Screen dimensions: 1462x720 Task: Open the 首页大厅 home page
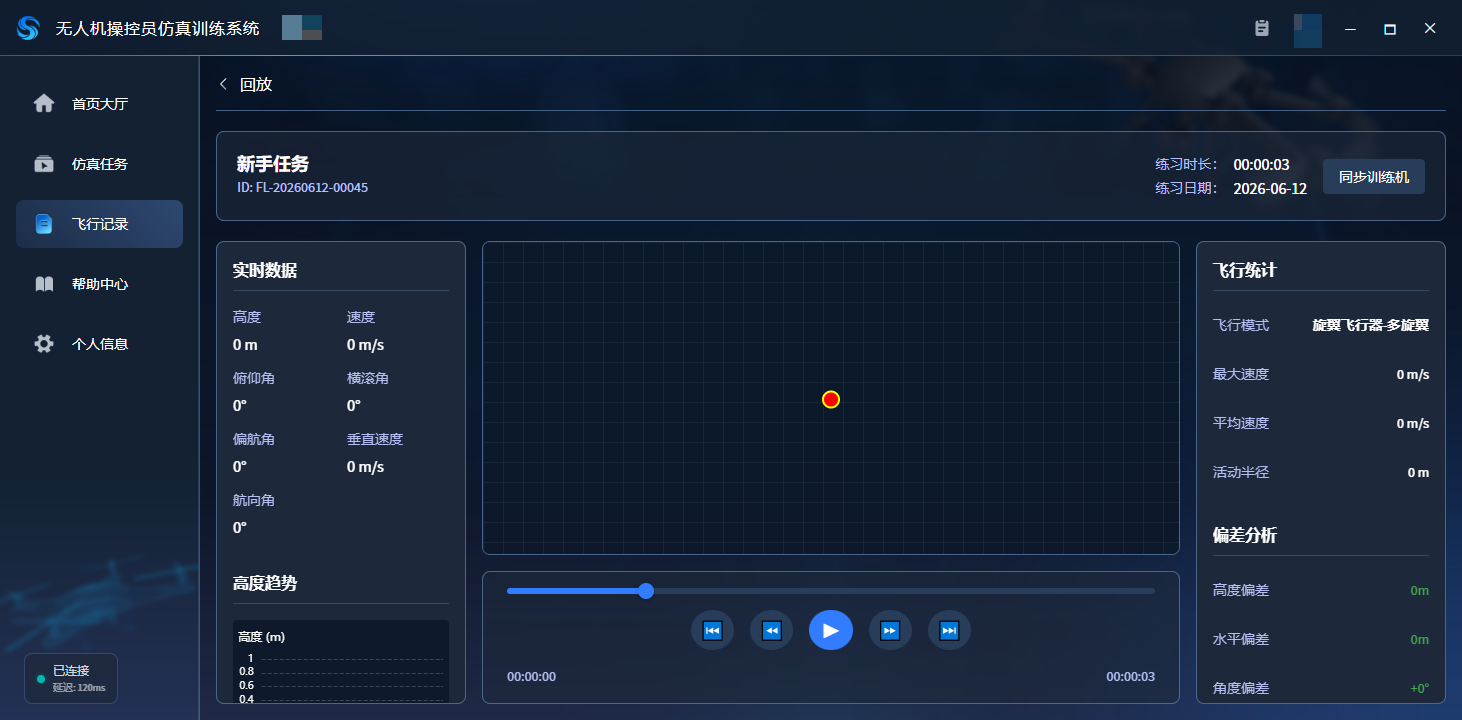click(x=99, y=104)
